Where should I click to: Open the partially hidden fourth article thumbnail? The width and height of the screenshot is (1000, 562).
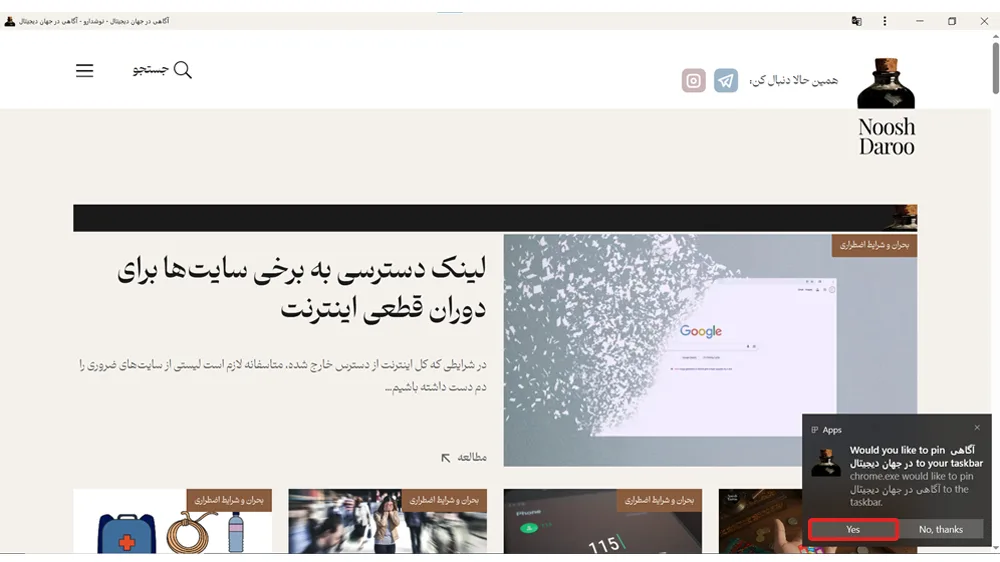pyautogui.click(x=760, y=521)
